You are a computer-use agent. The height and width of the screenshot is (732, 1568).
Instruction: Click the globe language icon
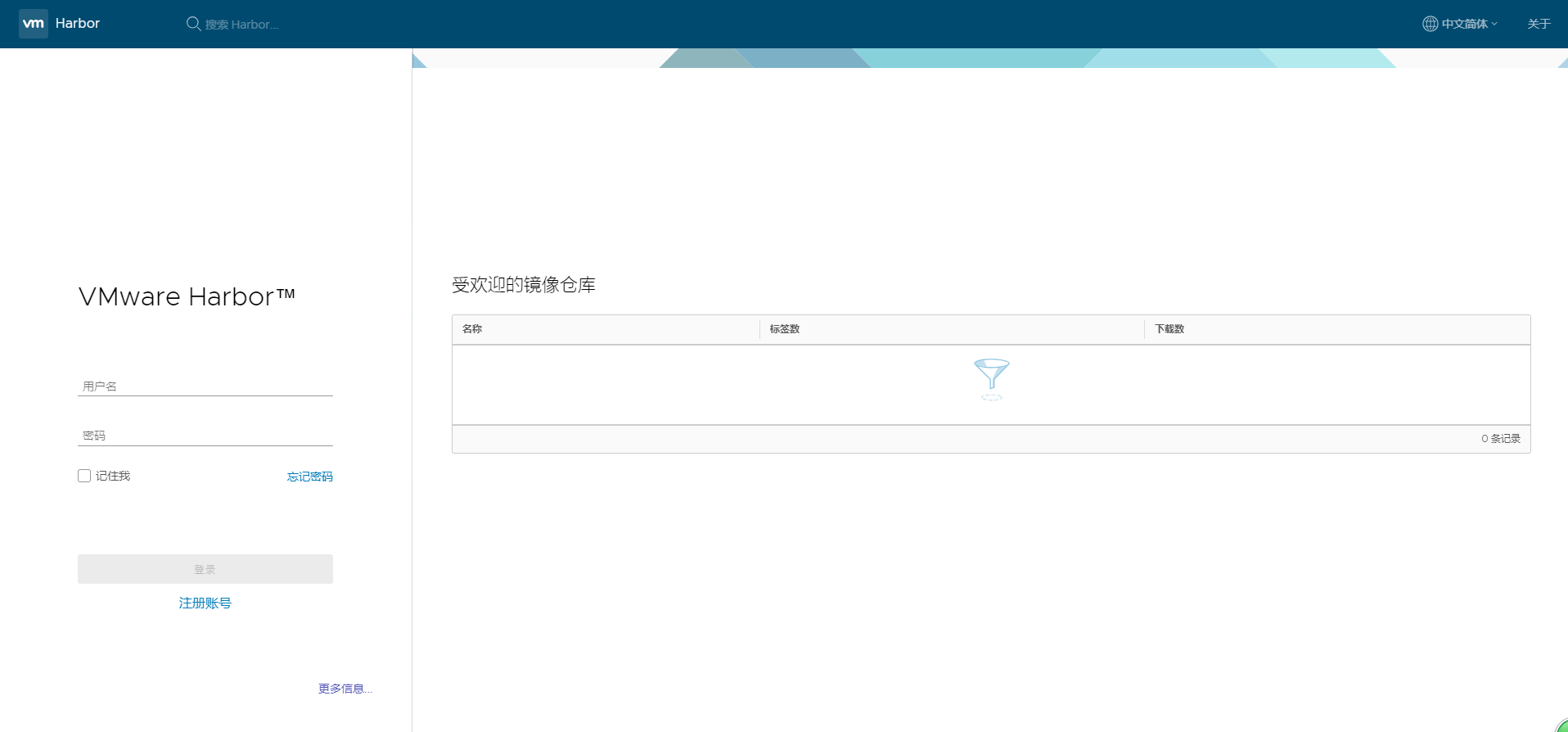click(x=1430, y=24)
